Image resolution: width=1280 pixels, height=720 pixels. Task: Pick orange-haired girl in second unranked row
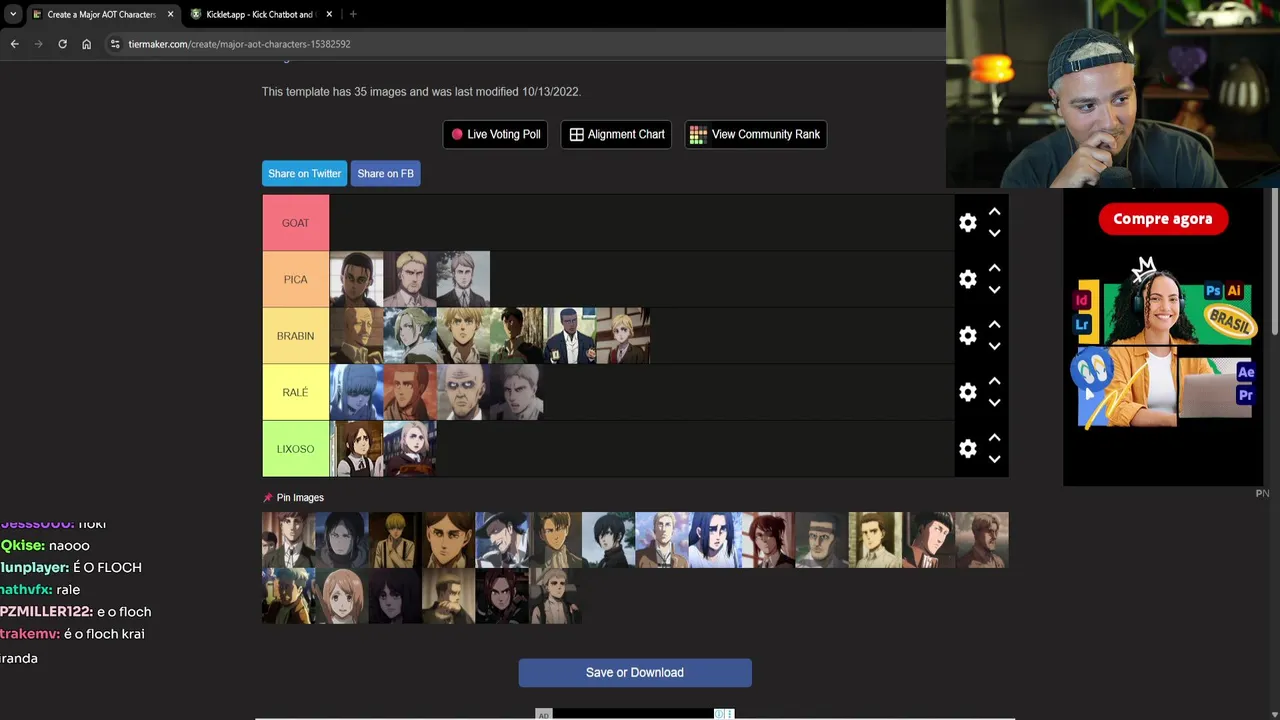point(342,596)
